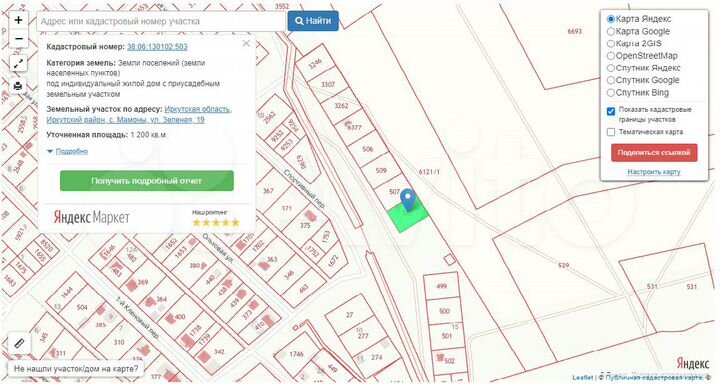The height and width of the screenshot is (384, 720).
Task: Select OpenStreetMap radio option
Action: pos(611,56)
